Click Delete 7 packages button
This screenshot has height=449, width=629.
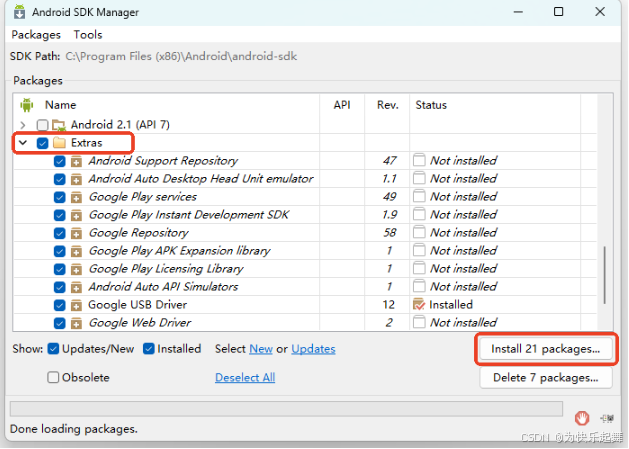546,378
